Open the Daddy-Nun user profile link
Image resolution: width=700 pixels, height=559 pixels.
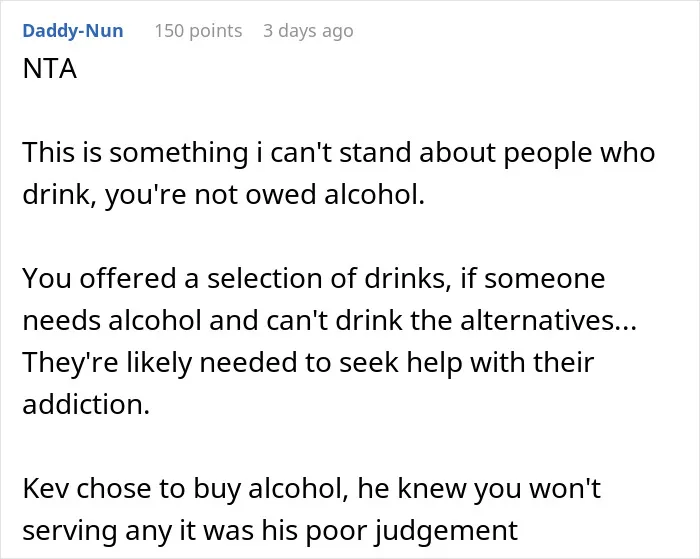(73, 31)
